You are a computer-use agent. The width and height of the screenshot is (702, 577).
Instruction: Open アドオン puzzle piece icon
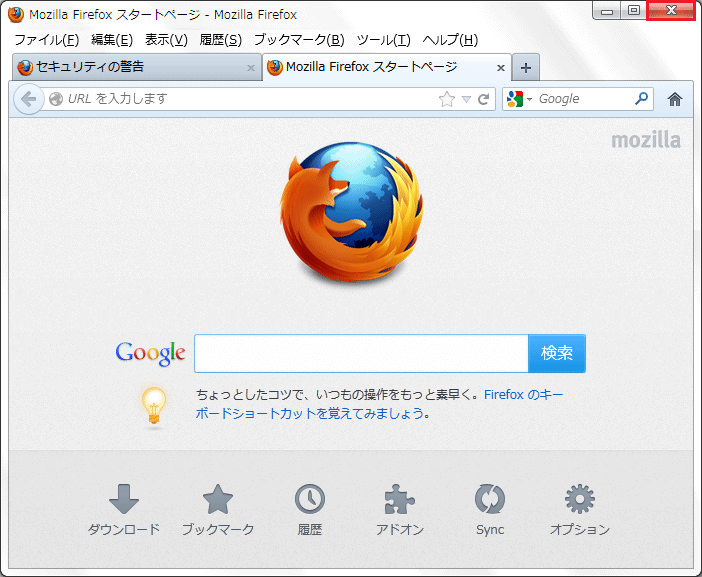click(x=400, y=510)
